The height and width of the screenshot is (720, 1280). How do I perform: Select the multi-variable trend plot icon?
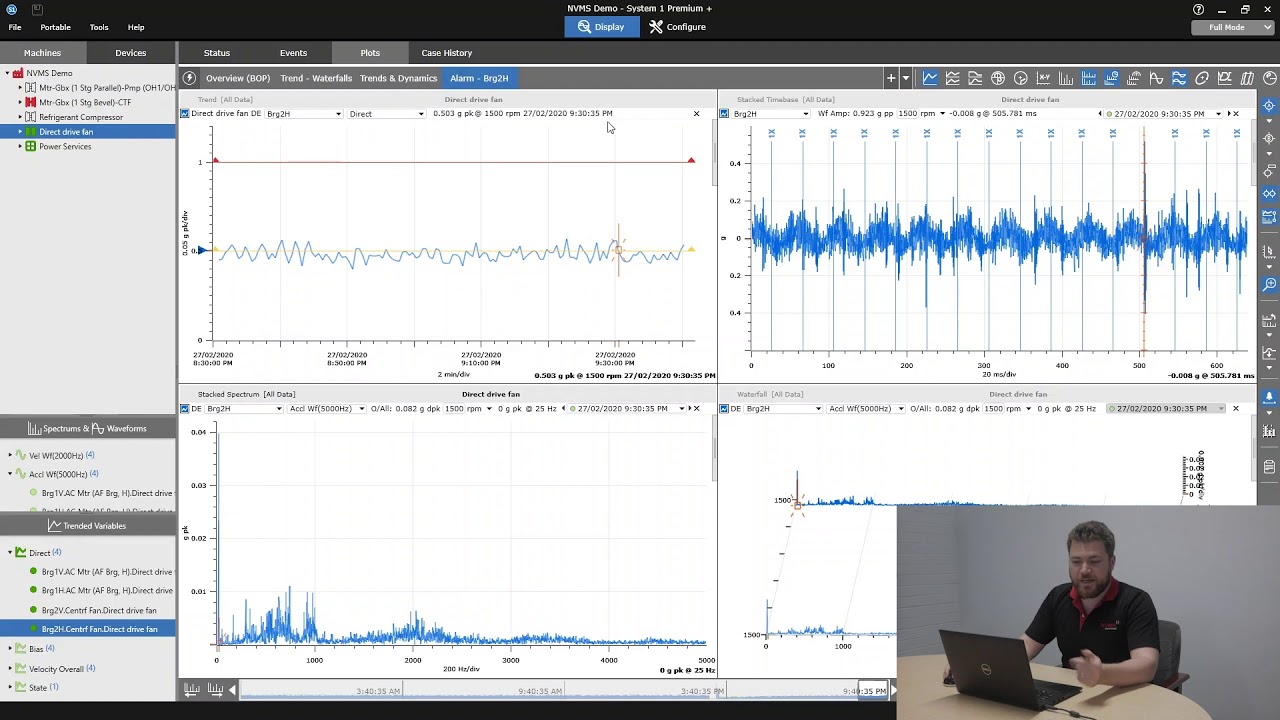[x=952, y=78]
